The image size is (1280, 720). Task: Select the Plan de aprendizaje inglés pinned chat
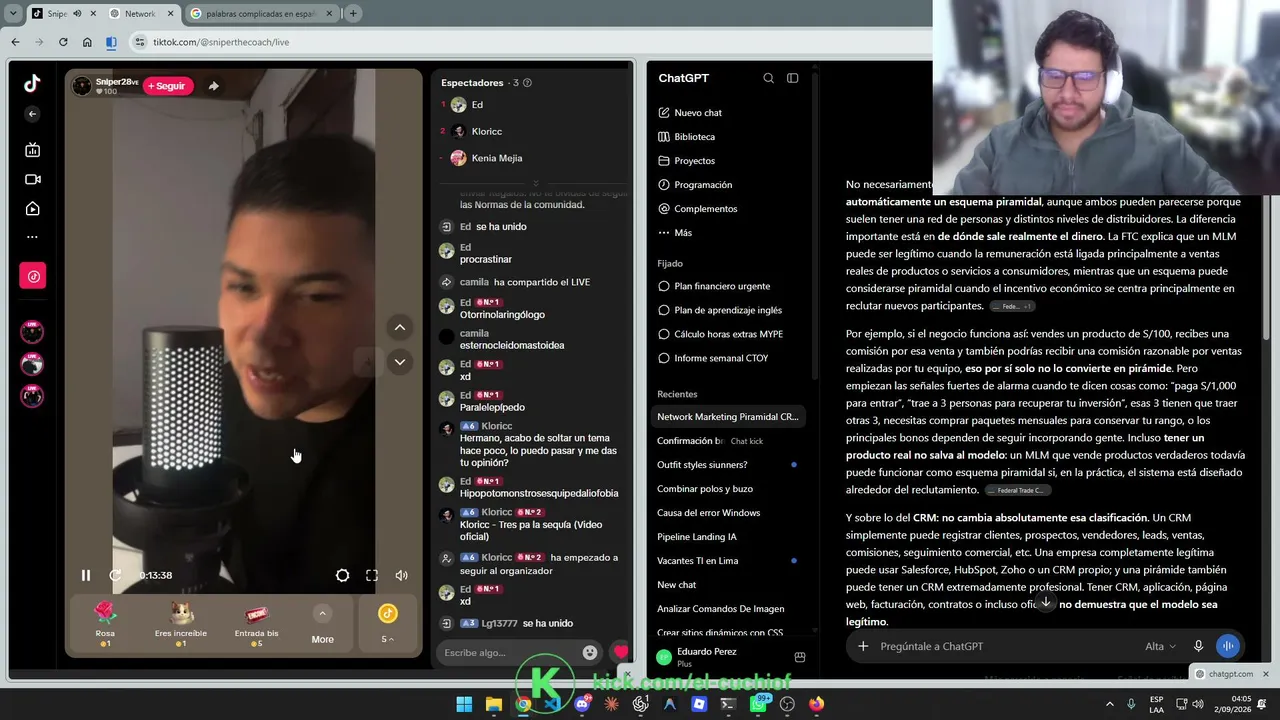pyautogui.click(x=729, y=310)
